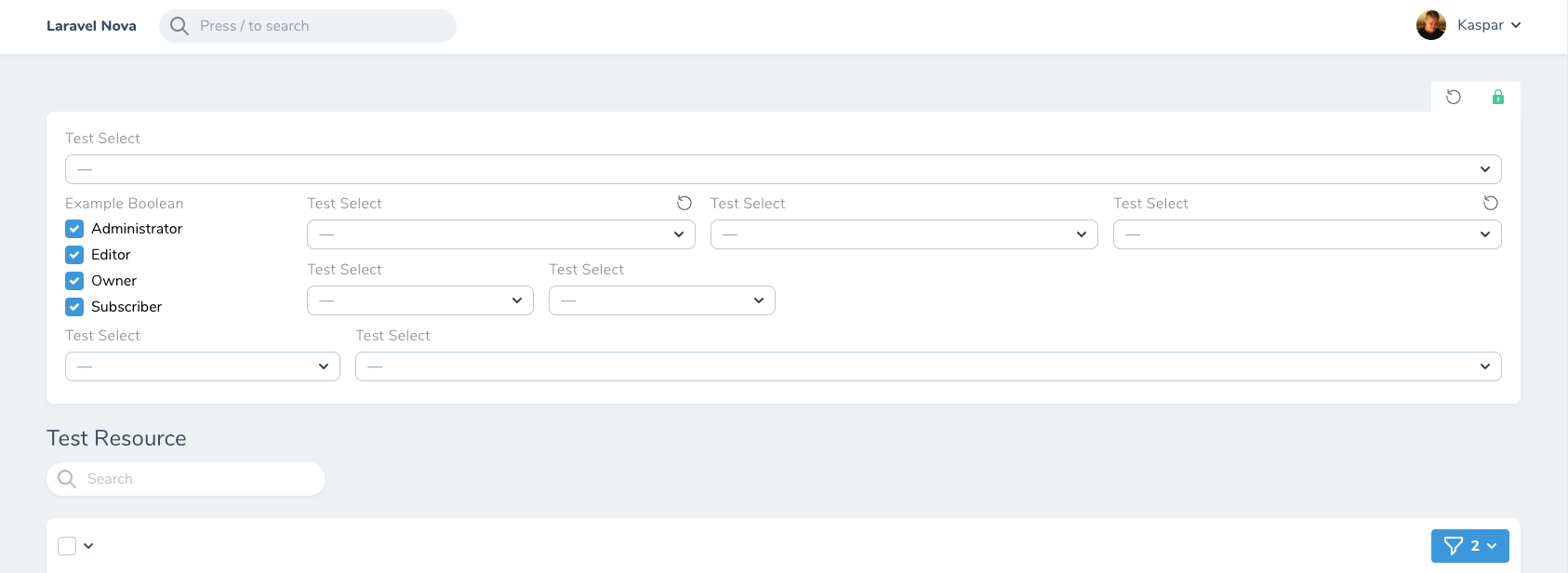Uncheck the Editor checkbox
Viewport: 1568px width, 573px height.
pos(74,255)
